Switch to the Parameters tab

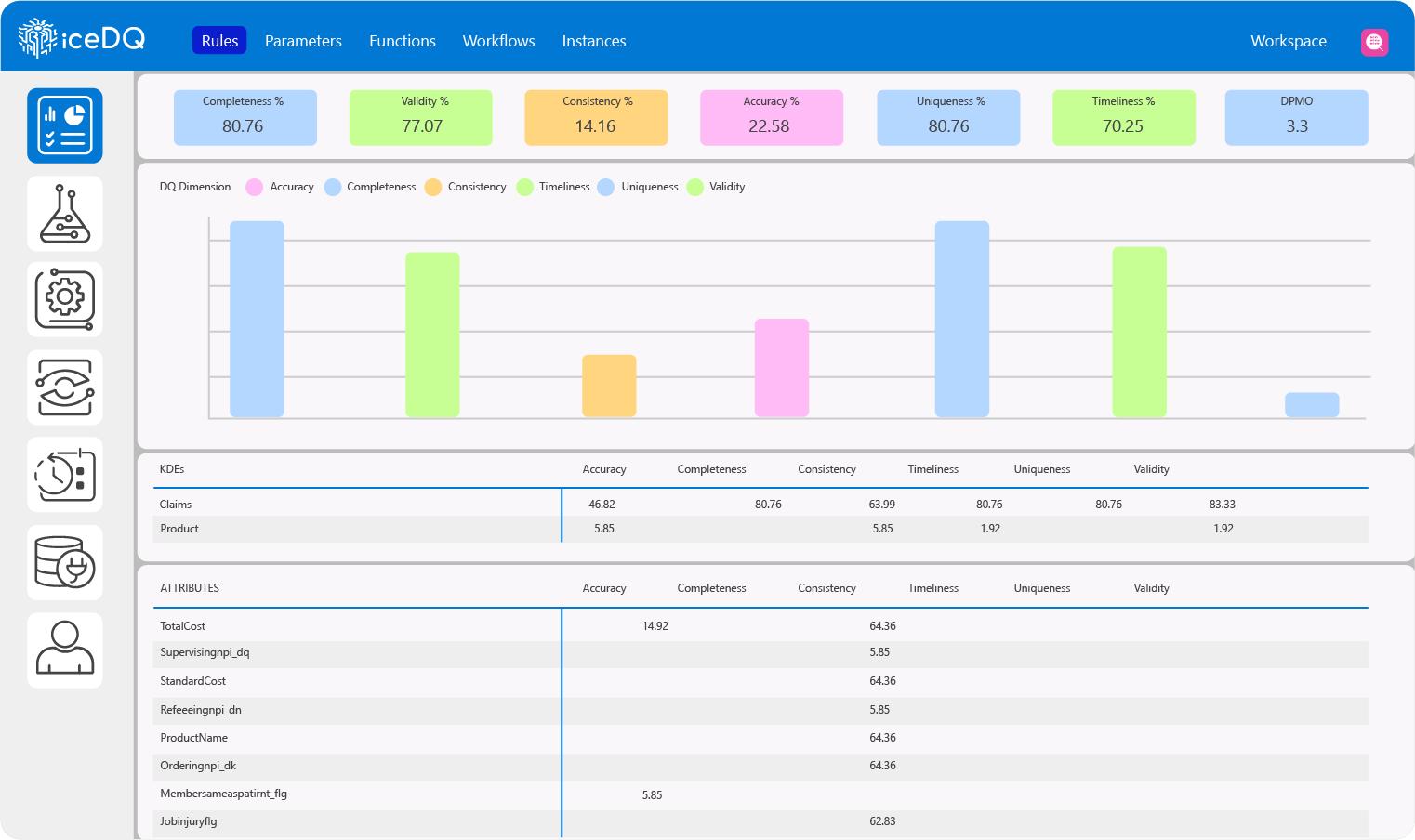point(303,41)
